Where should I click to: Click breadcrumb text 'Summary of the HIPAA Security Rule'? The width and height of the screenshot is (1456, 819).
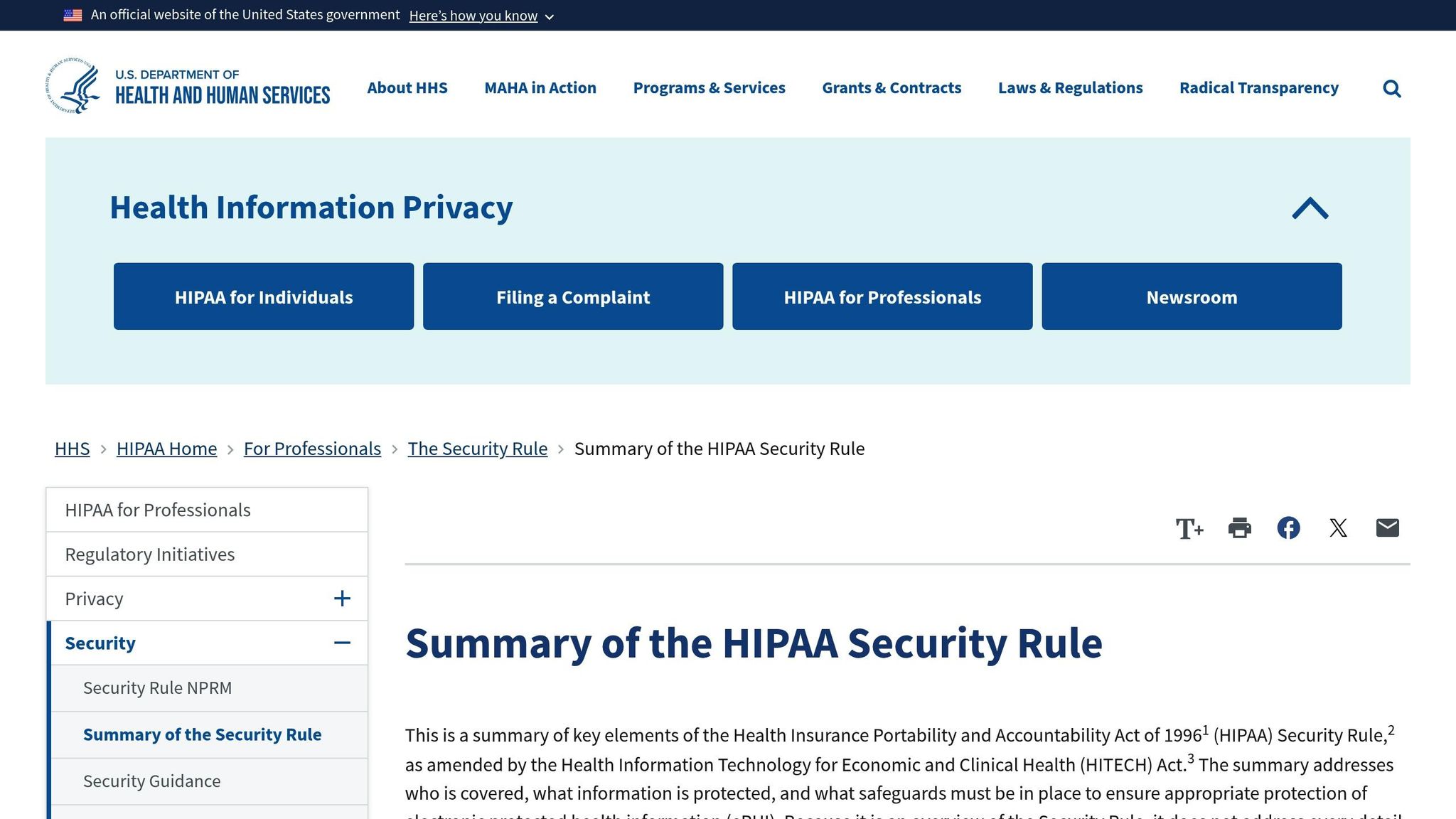tap(719, 449)
